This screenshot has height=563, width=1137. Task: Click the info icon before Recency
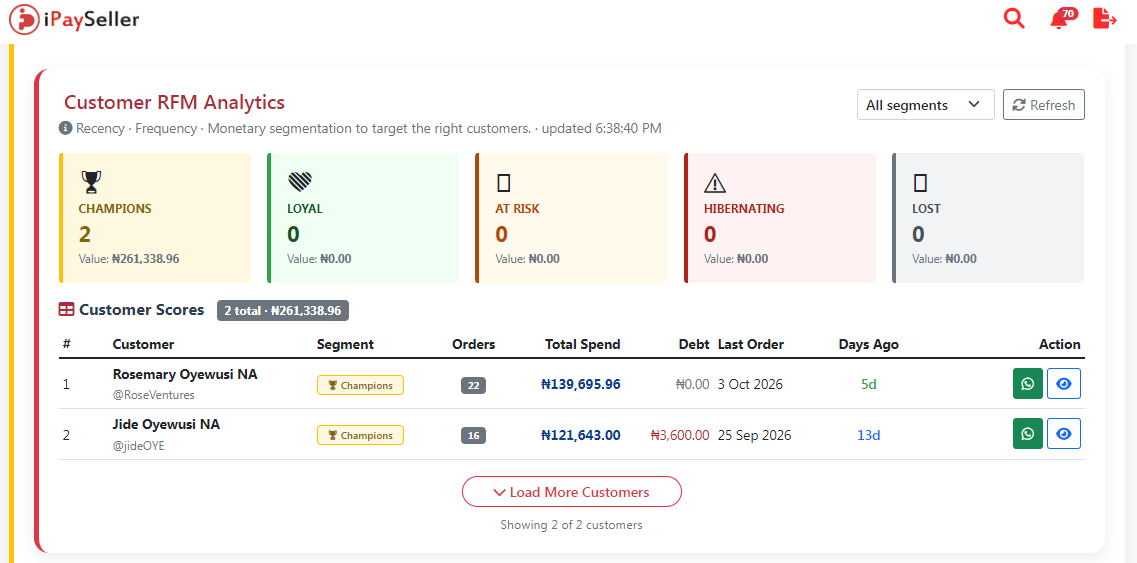pyautogui.click(x=66, y=128)
